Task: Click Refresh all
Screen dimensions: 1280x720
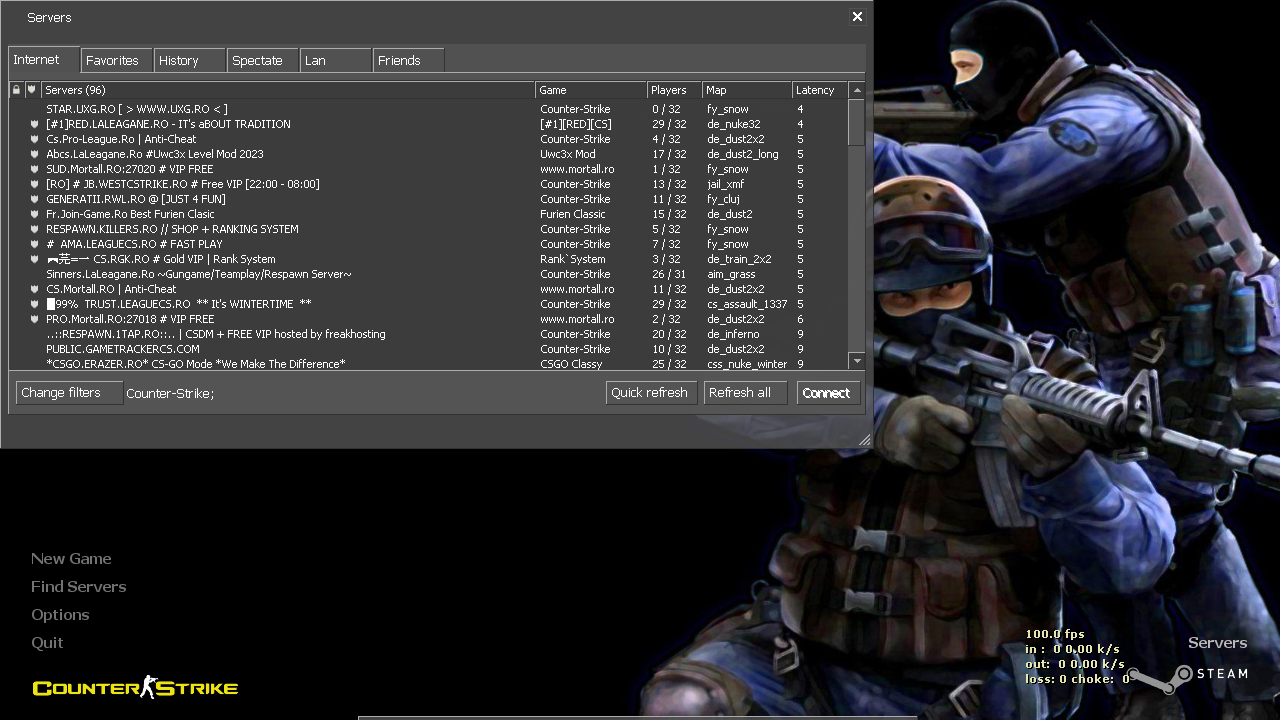Action: coord(744,392)
